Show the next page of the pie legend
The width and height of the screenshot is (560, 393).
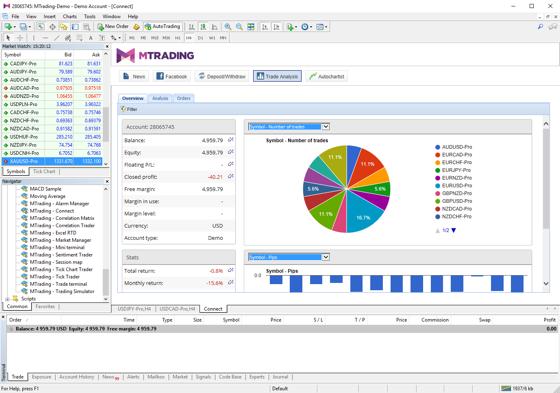tap(454, 230)
